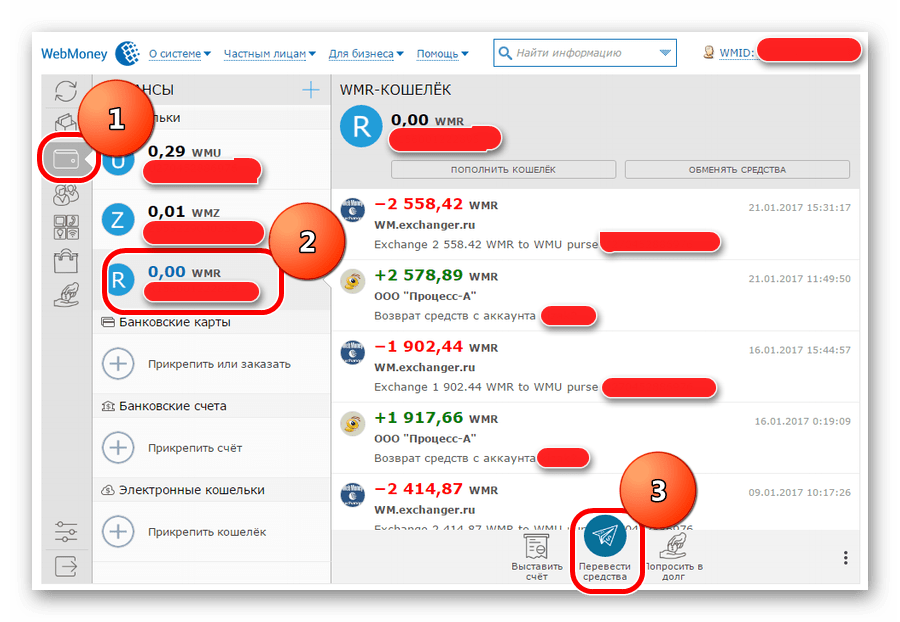
Task: Open the hand-with-coins loans sidebar icon
Action: tap(66, 295)
